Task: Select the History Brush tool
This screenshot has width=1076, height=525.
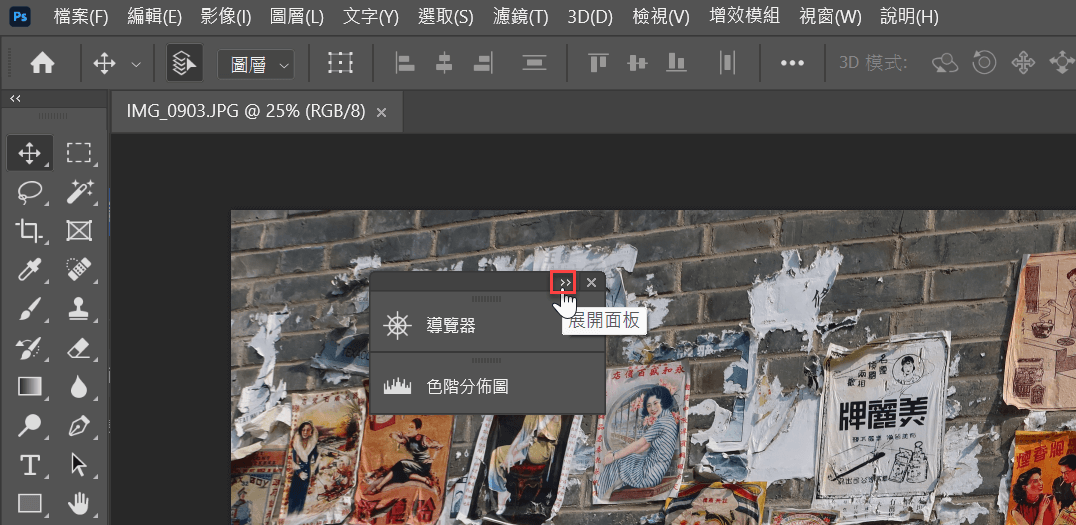Action: pyautogui.click(x=30, y=349)
